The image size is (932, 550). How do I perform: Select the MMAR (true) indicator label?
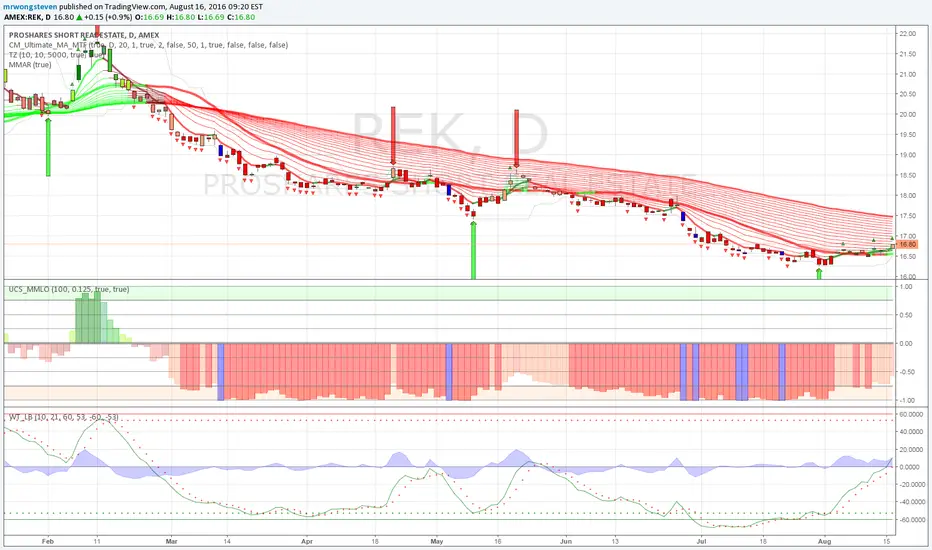pyautogui.click(x=30, y=64)
